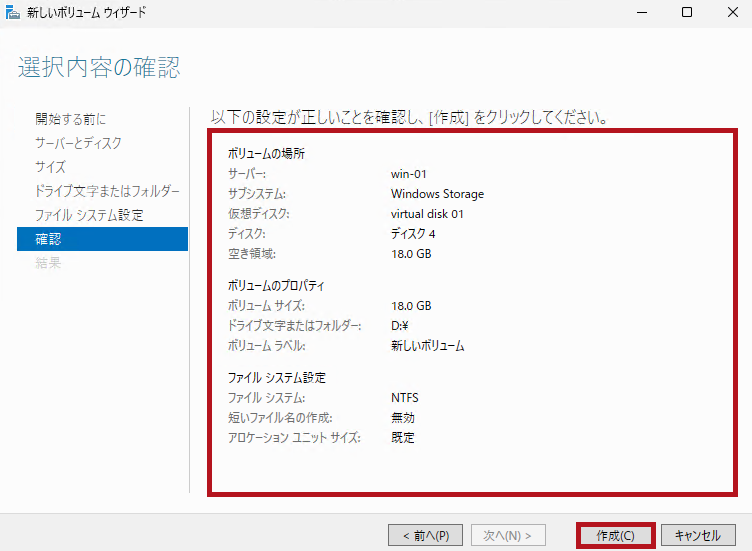Click 作成(C) to create the volume
This screenshot has height=551, width=752.
pos(615,535)
